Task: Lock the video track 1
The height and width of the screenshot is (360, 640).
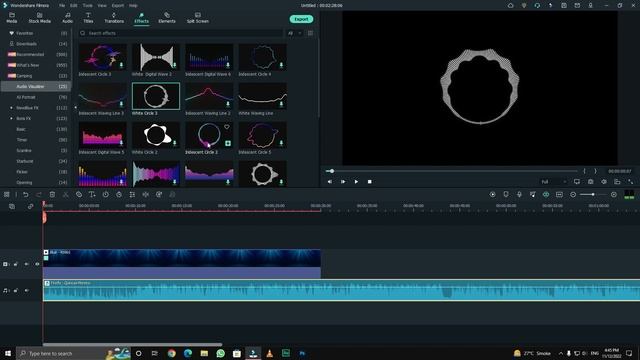Action: click(x=16, y=264)
